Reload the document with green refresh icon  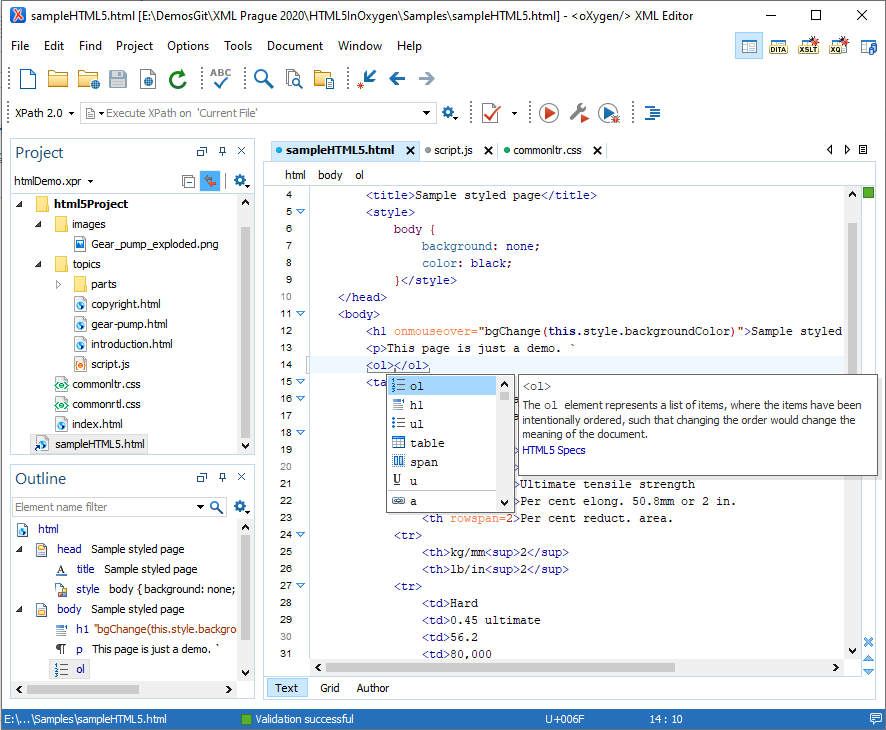point(177,79)
